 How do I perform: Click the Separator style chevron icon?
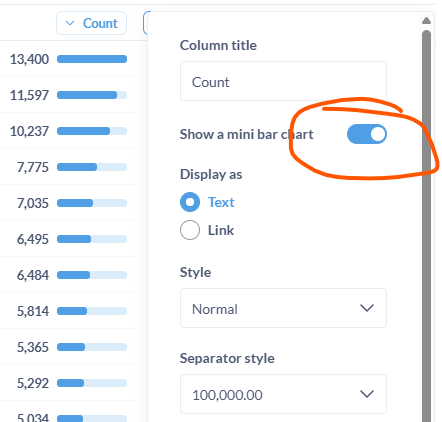pos(367,394)
